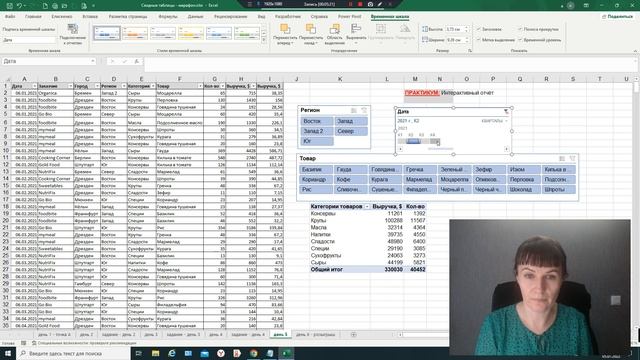Select Восток in the Регион slicer

point(317,121)
